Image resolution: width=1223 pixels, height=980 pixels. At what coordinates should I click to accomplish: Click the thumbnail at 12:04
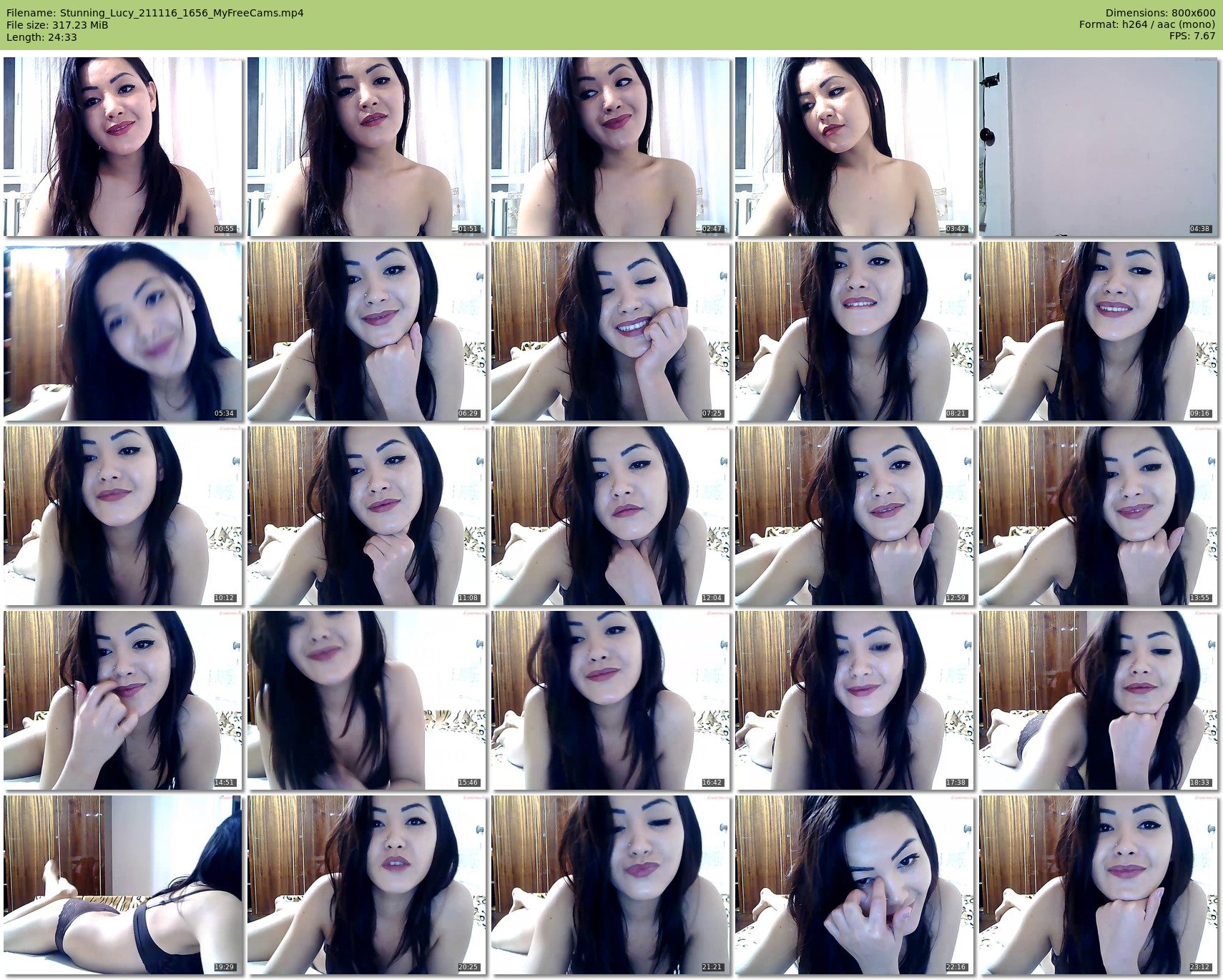(x=611, y=516)
